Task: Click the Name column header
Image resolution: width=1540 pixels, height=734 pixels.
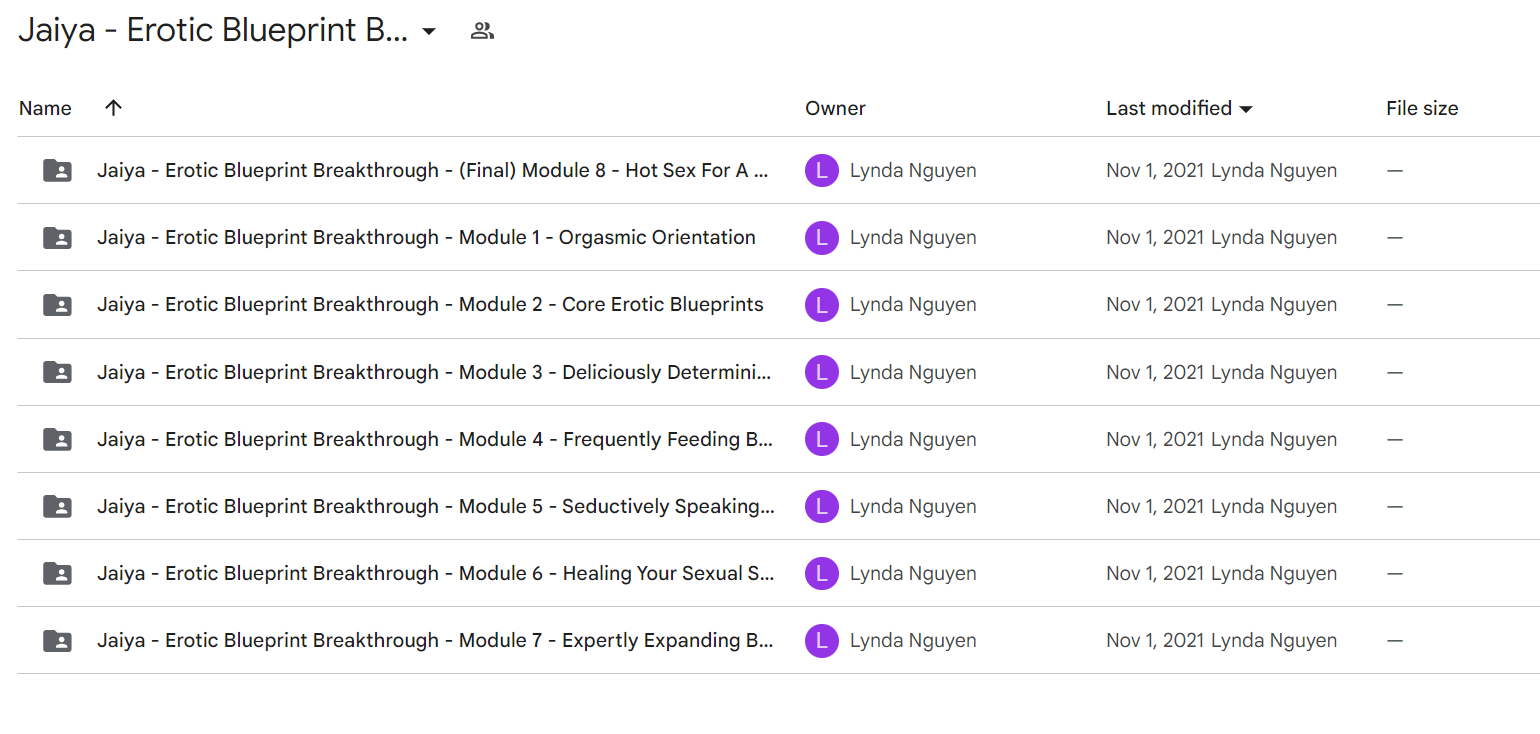Action: [x=45, y=108]
